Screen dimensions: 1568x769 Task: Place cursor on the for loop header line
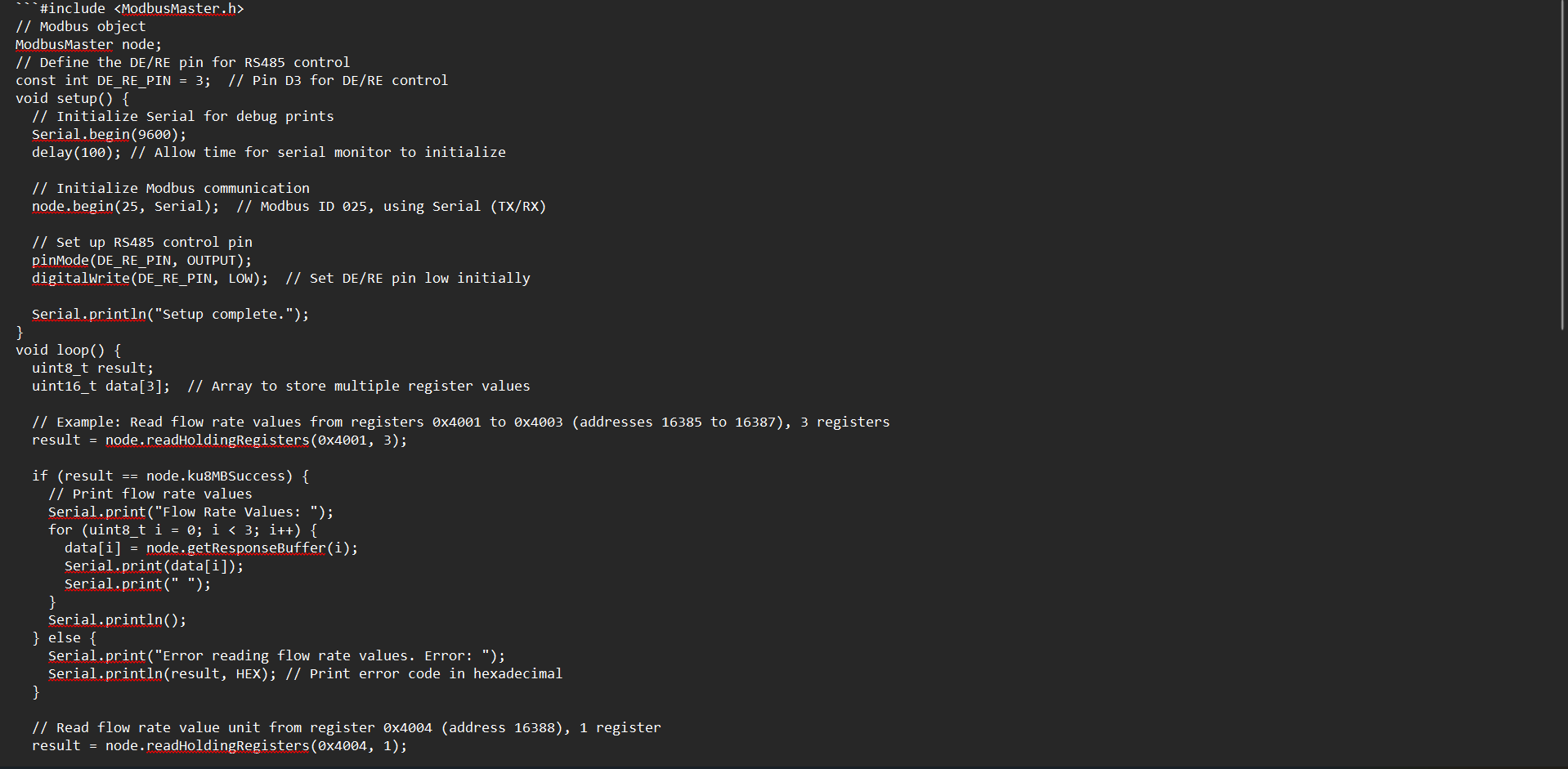183,530
